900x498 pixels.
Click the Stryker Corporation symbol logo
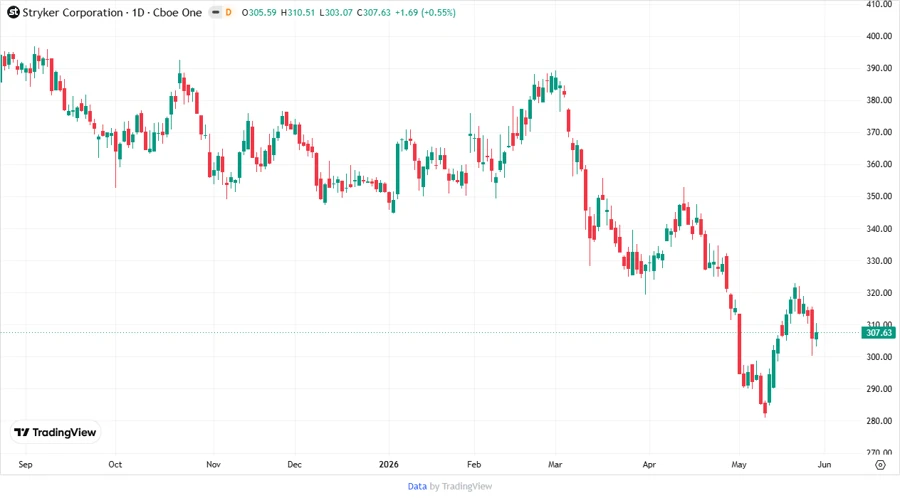[13, 12]
